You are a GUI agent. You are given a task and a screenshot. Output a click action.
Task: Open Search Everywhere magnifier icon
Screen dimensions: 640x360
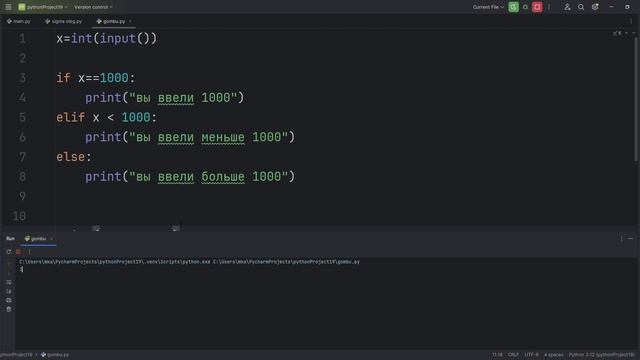coord(581,7)
